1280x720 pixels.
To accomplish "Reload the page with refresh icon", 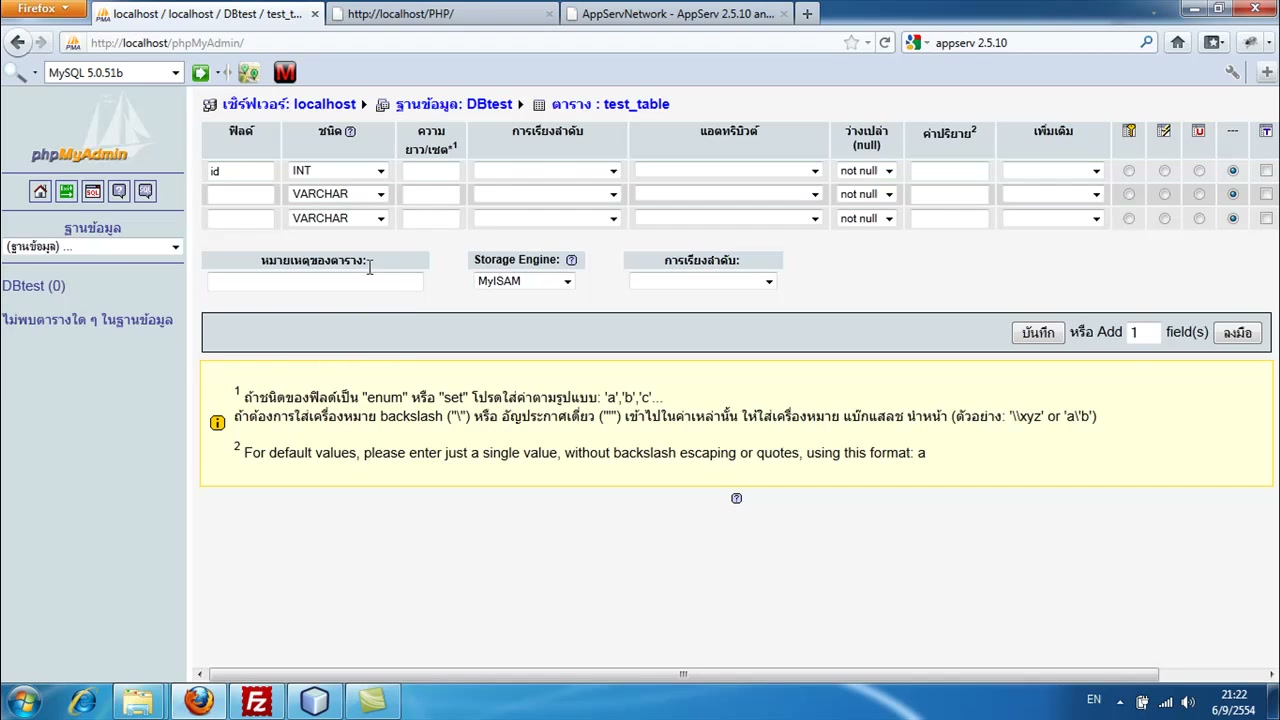I will [x=885, y=43].
